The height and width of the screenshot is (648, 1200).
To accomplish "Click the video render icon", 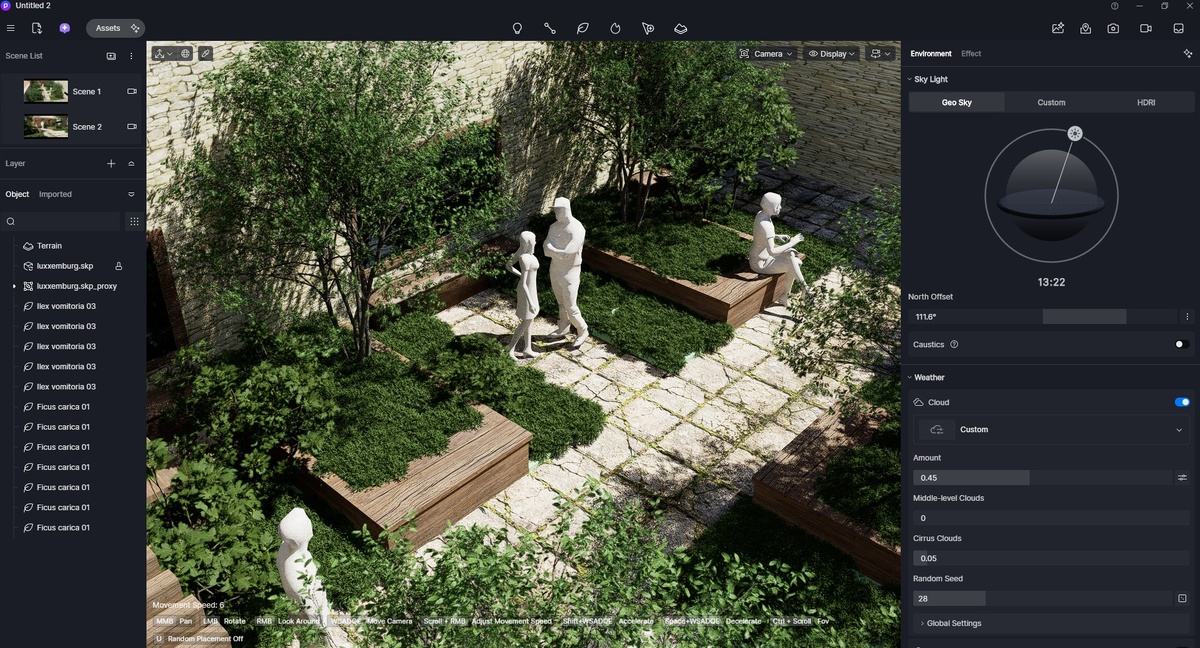I will (1146, 28).
